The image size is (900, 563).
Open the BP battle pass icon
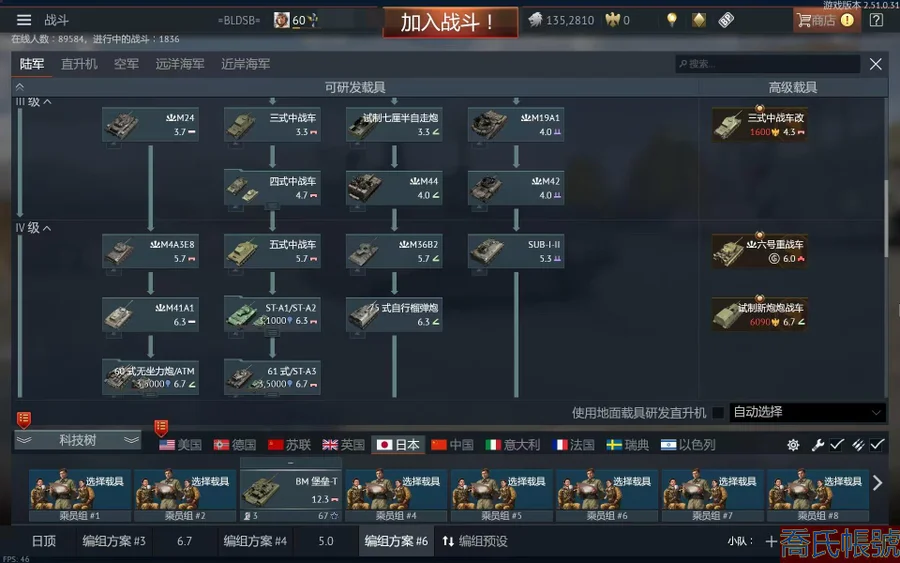click(726, 20)
